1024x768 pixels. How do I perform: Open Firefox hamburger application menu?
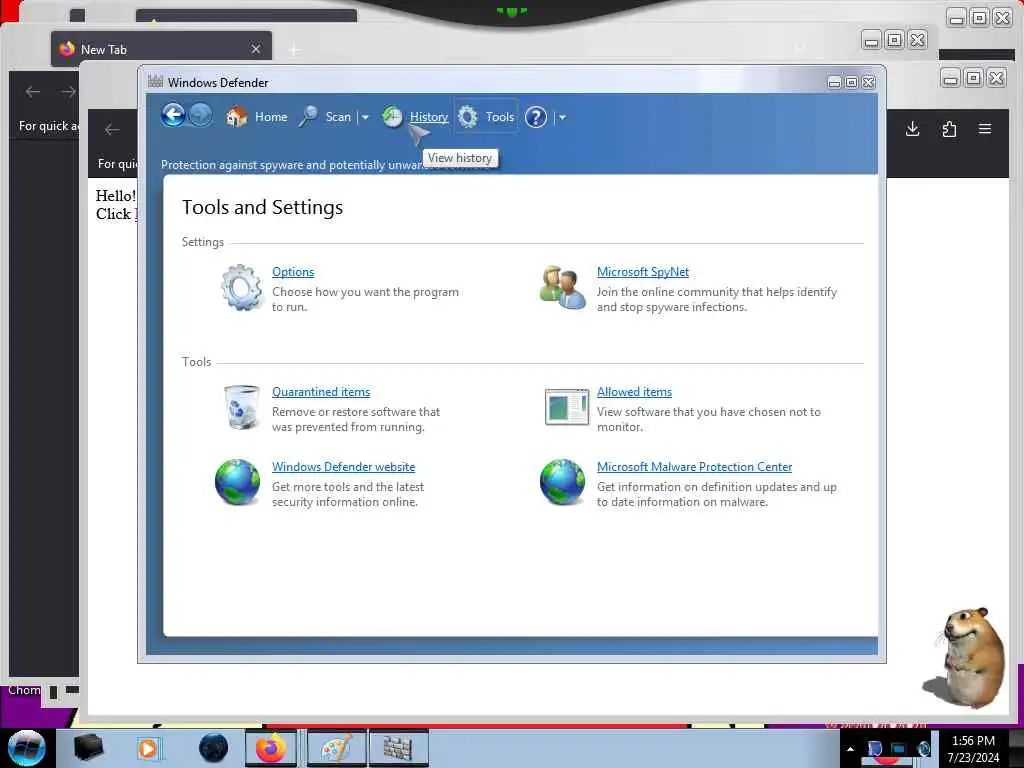click(985, 129)
